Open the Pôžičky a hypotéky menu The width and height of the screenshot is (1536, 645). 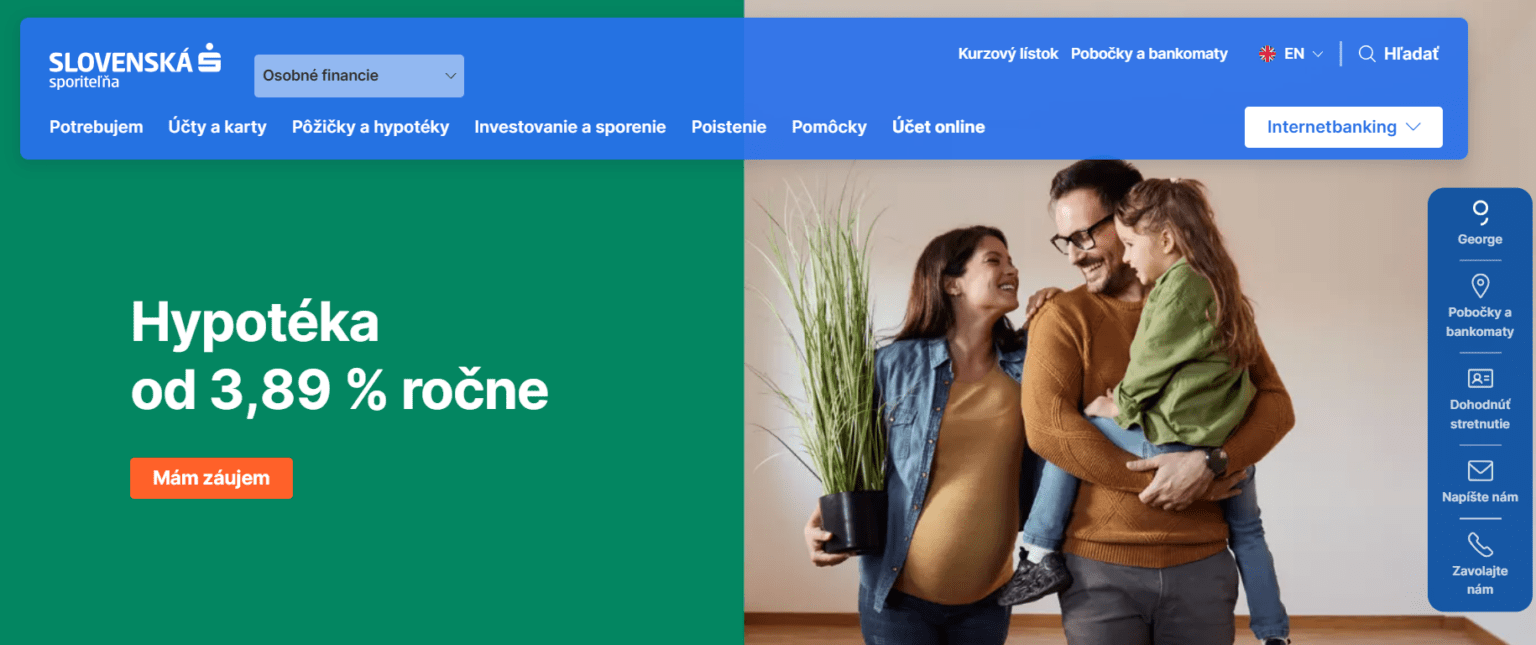pos(370,127)
